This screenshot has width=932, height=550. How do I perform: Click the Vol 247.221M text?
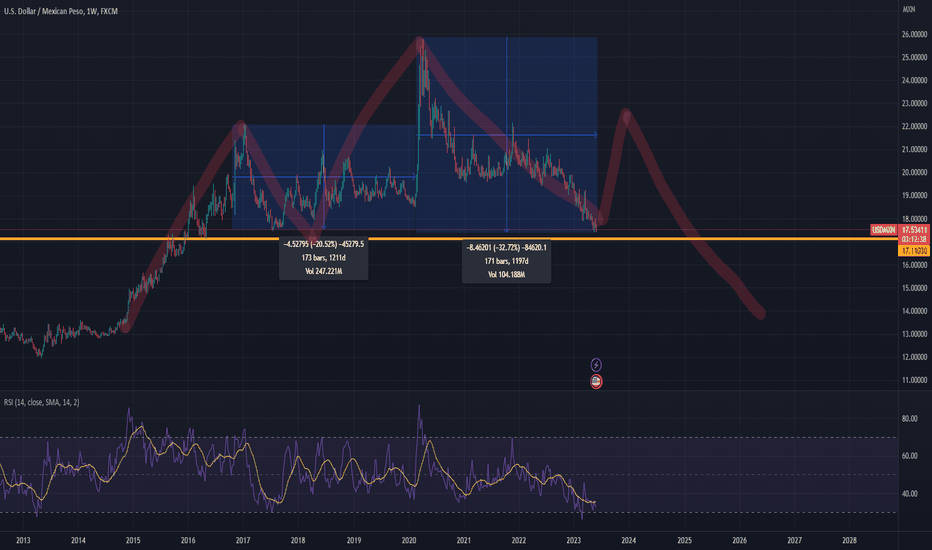324,271
